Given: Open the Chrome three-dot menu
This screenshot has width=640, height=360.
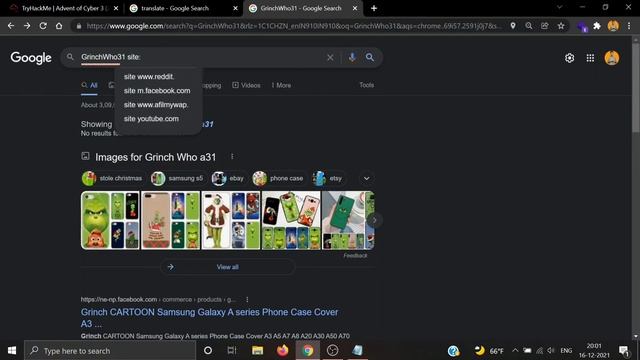Looking at the screenshot, I should pyautogui.click(x=629, y=26).
